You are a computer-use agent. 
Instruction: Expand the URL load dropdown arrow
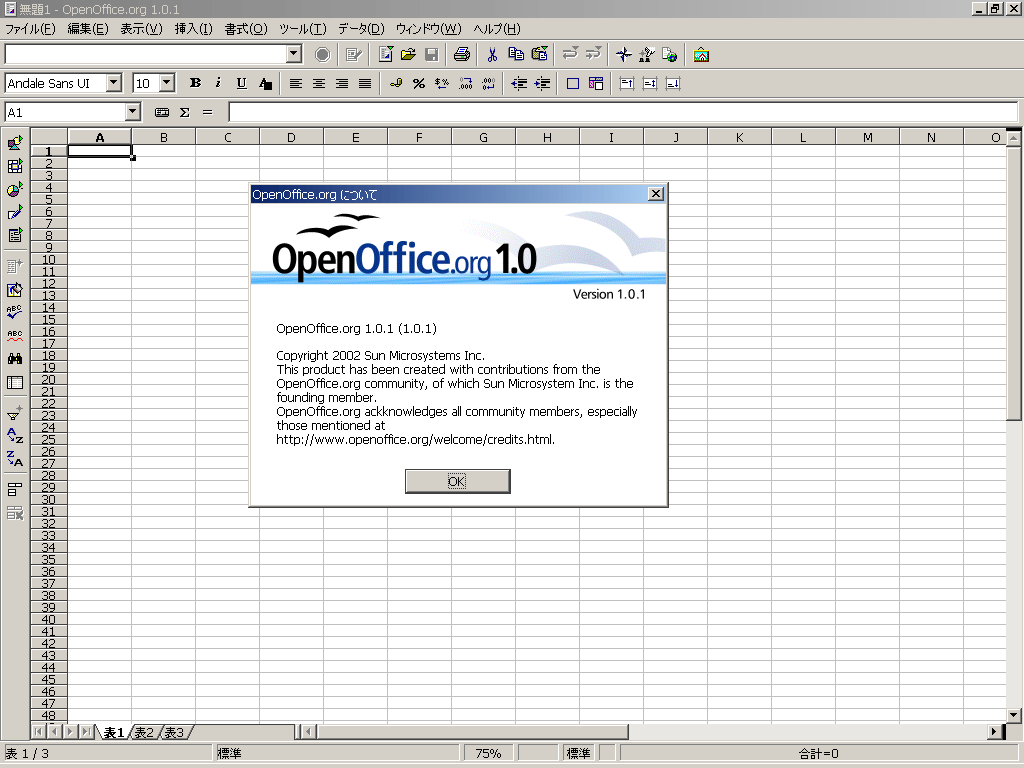point(294,54)
